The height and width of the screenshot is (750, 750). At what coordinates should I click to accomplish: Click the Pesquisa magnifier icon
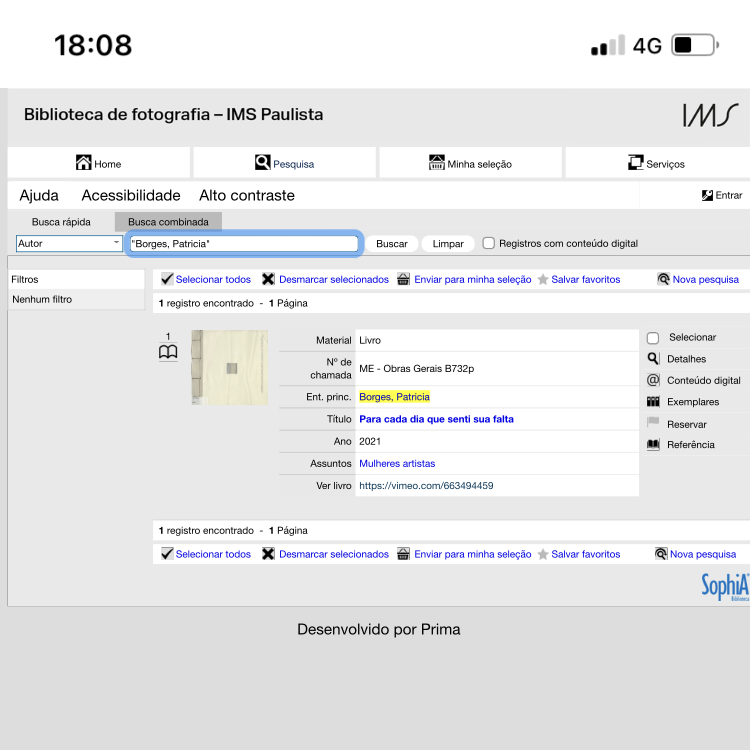tap(263, 163)
